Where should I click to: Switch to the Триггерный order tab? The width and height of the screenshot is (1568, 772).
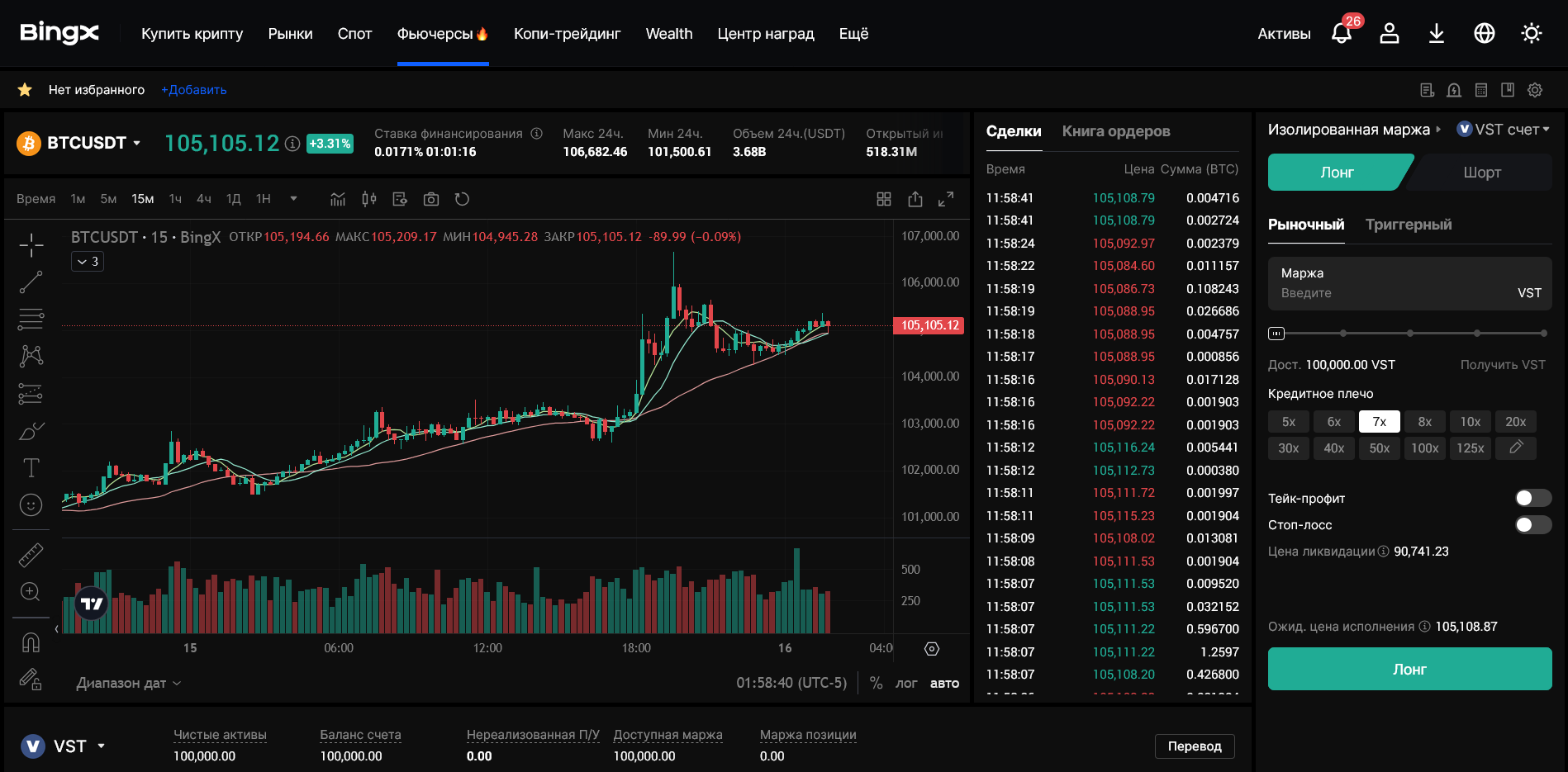(1408, 225)
